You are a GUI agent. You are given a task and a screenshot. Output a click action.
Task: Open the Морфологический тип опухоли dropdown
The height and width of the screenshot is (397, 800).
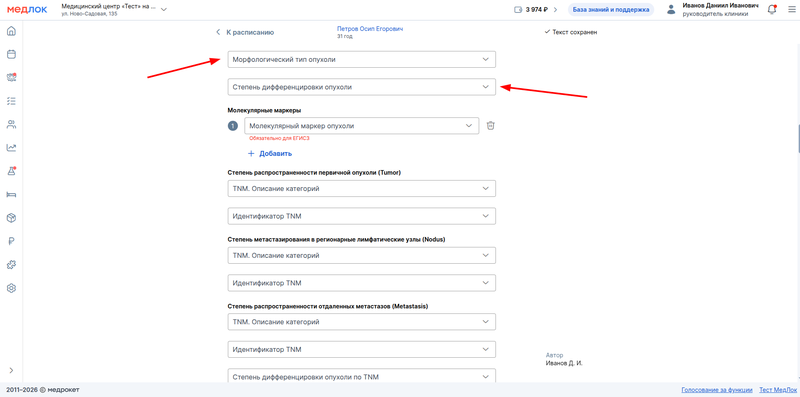pyautogui.click(x=362, y=60)
